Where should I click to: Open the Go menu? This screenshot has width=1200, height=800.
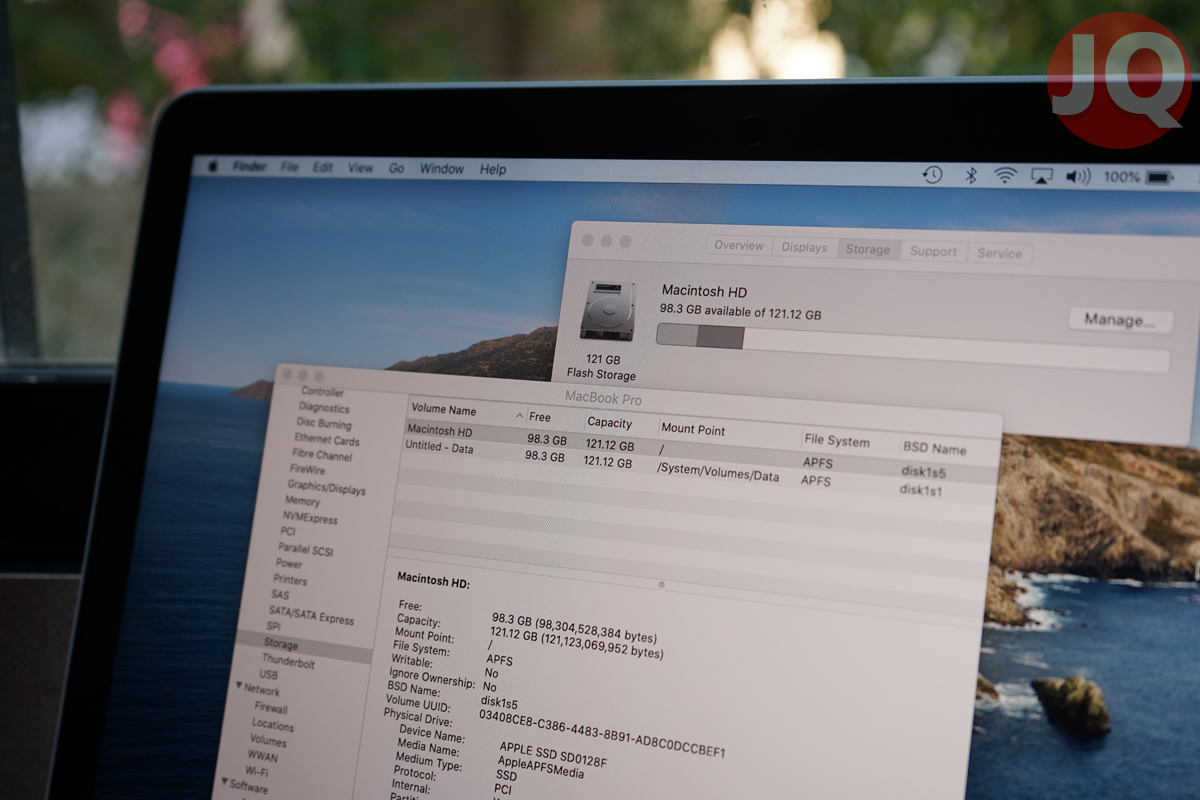396,169
